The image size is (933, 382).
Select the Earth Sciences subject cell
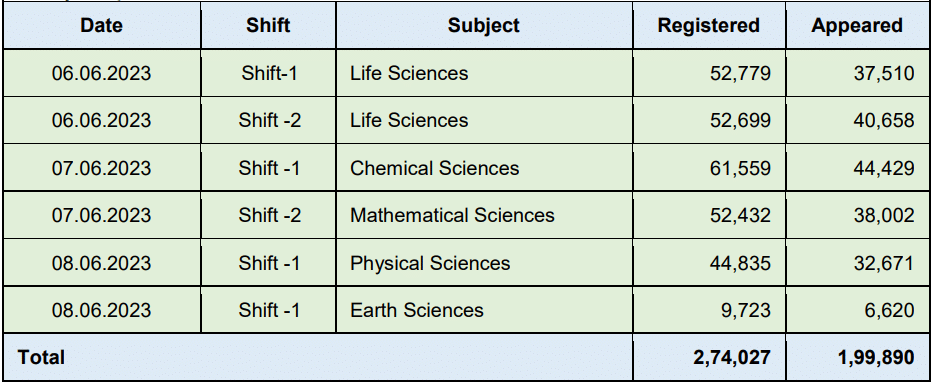point(484,310)
